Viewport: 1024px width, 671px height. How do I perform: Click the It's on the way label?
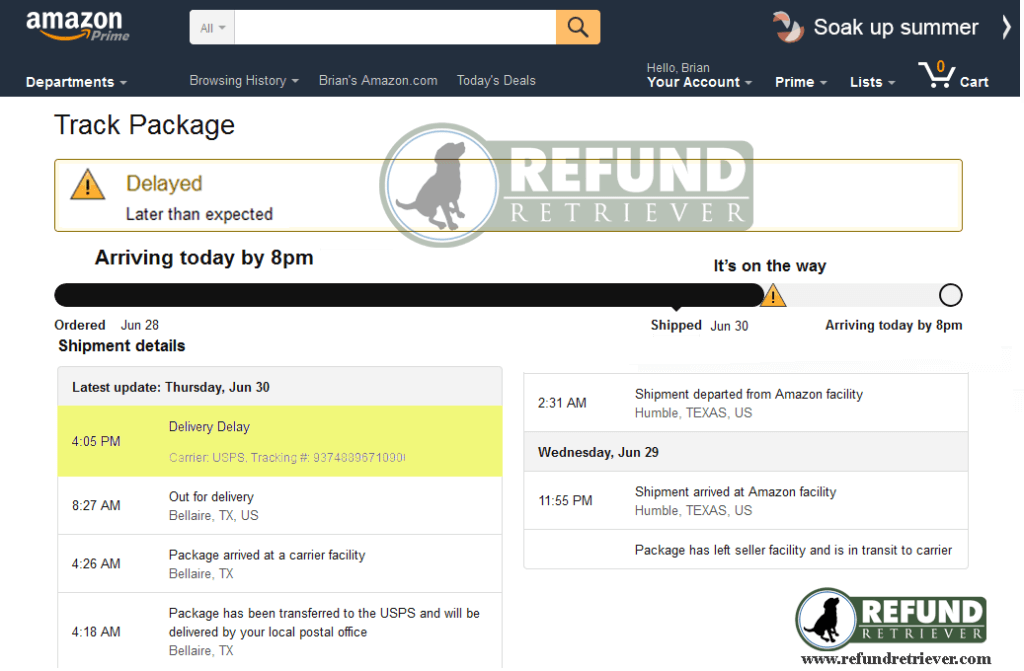tap(769, 266)
